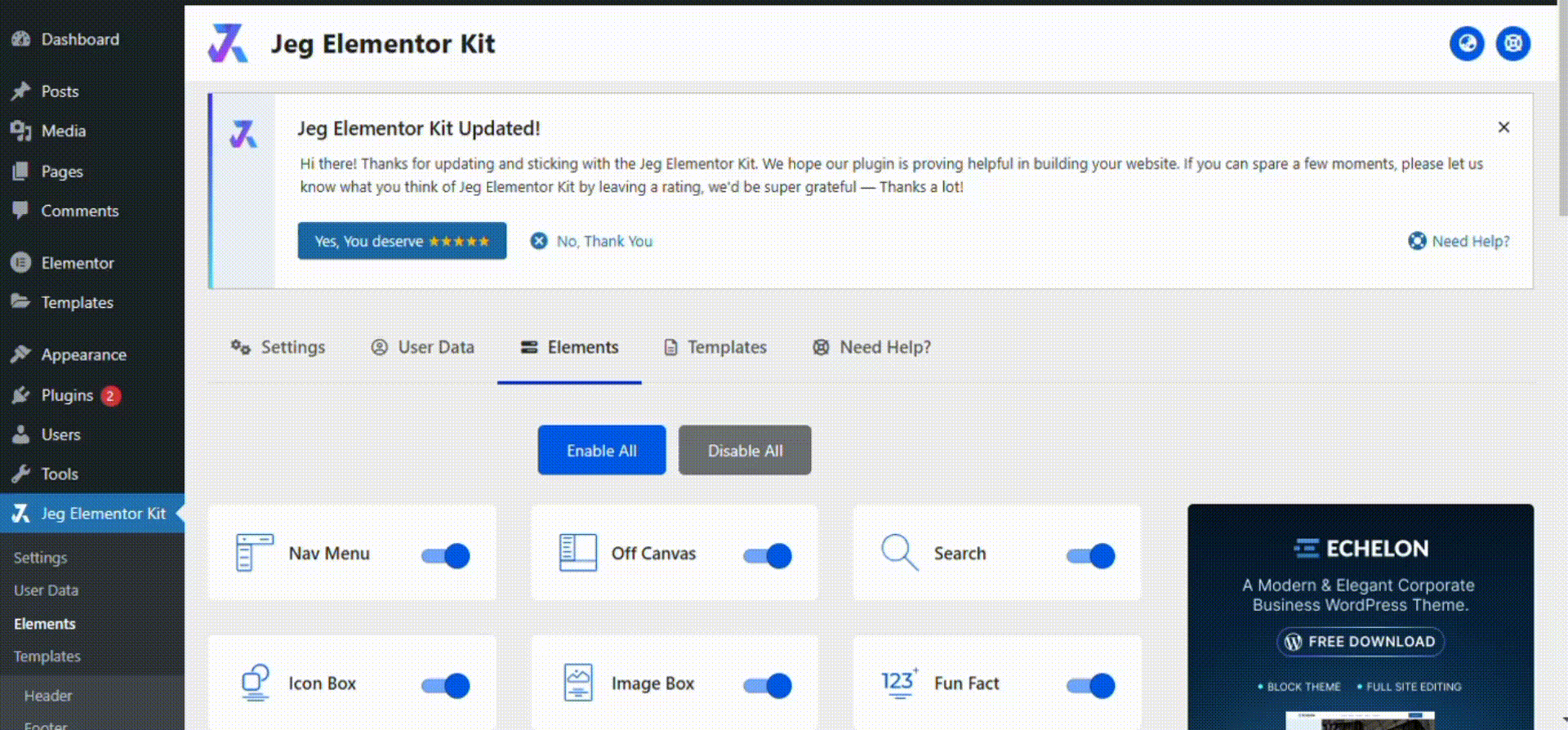Open the Need Help? tab
Image resolution: width=1568 pixels, height=730 pixels.
tap(871, 348)
